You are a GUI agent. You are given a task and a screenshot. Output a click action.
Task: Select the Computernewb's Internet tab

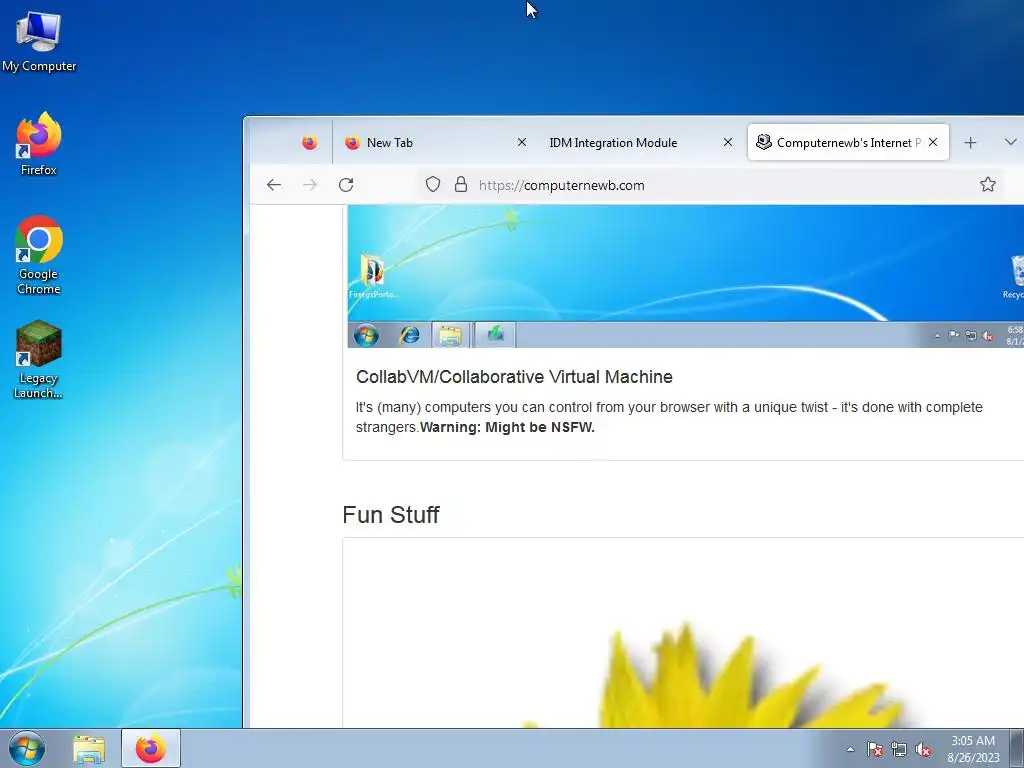tap(848, 142)
